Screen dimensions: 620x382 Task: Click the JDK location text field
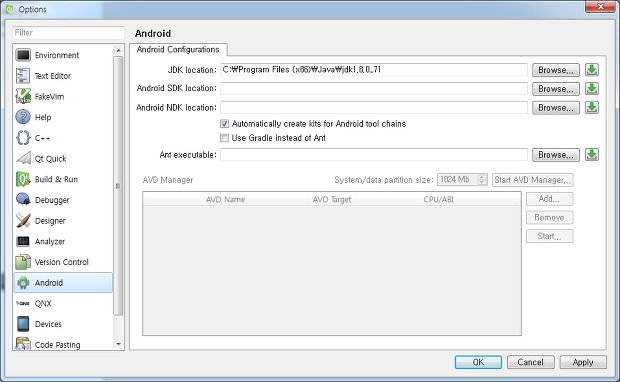[374, 70]
